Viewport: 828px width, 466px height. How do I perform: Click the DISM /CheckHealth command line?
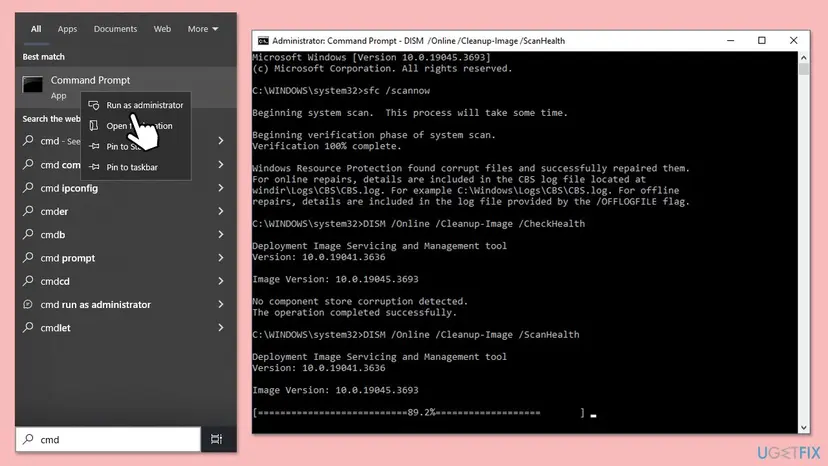[418, 223]
